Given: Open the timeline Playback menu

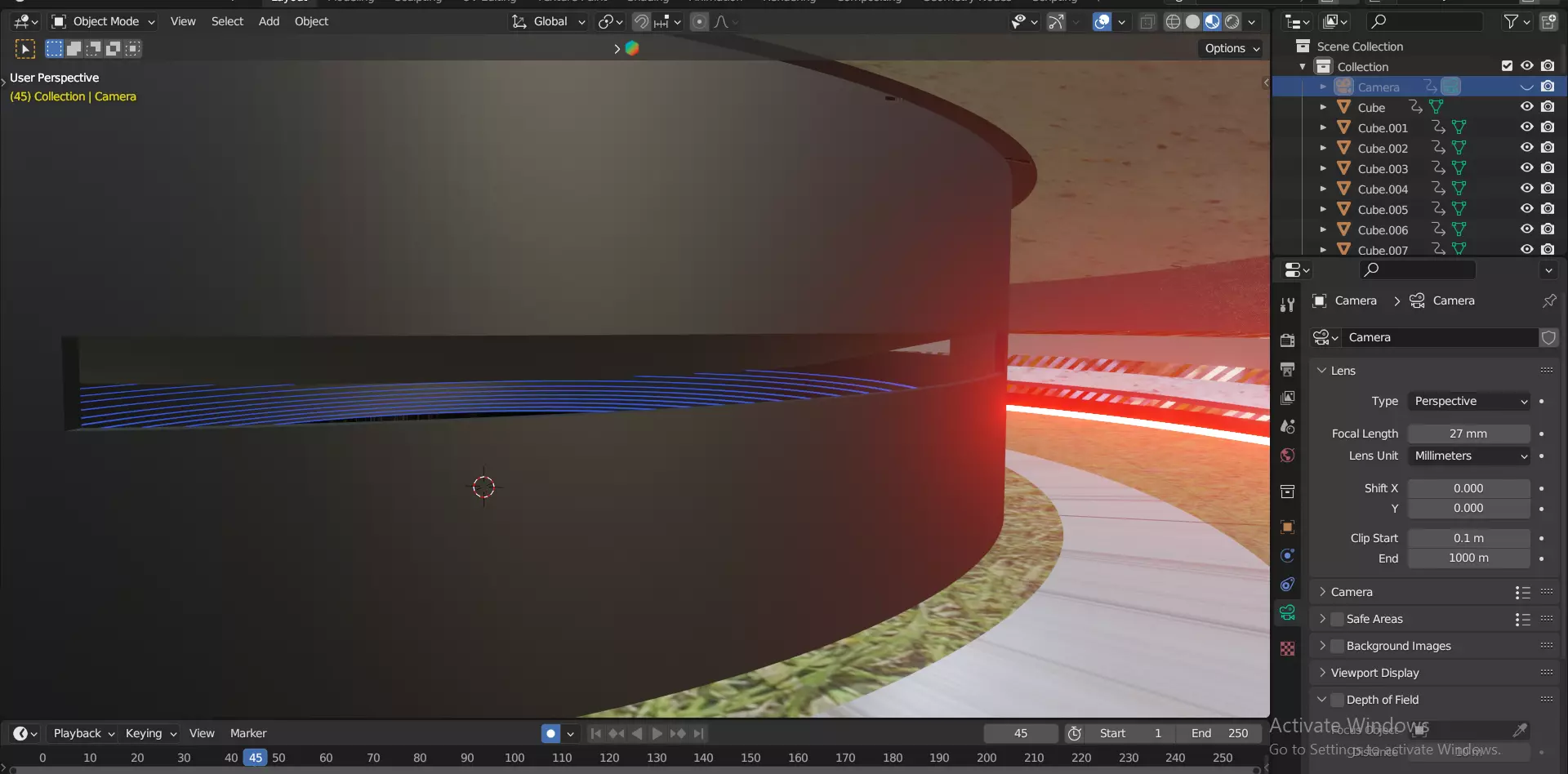Looking at the screenshot, I should tap(82, 733).
